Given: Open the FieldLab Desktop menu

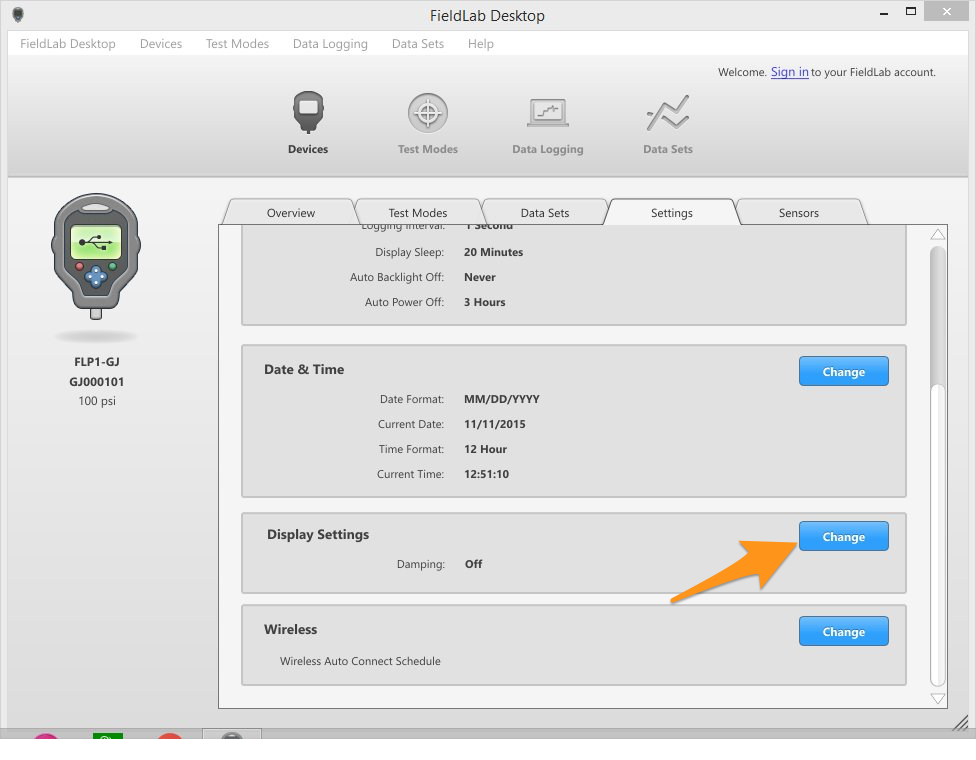Looking at the screenshot, I should (68, 44).
